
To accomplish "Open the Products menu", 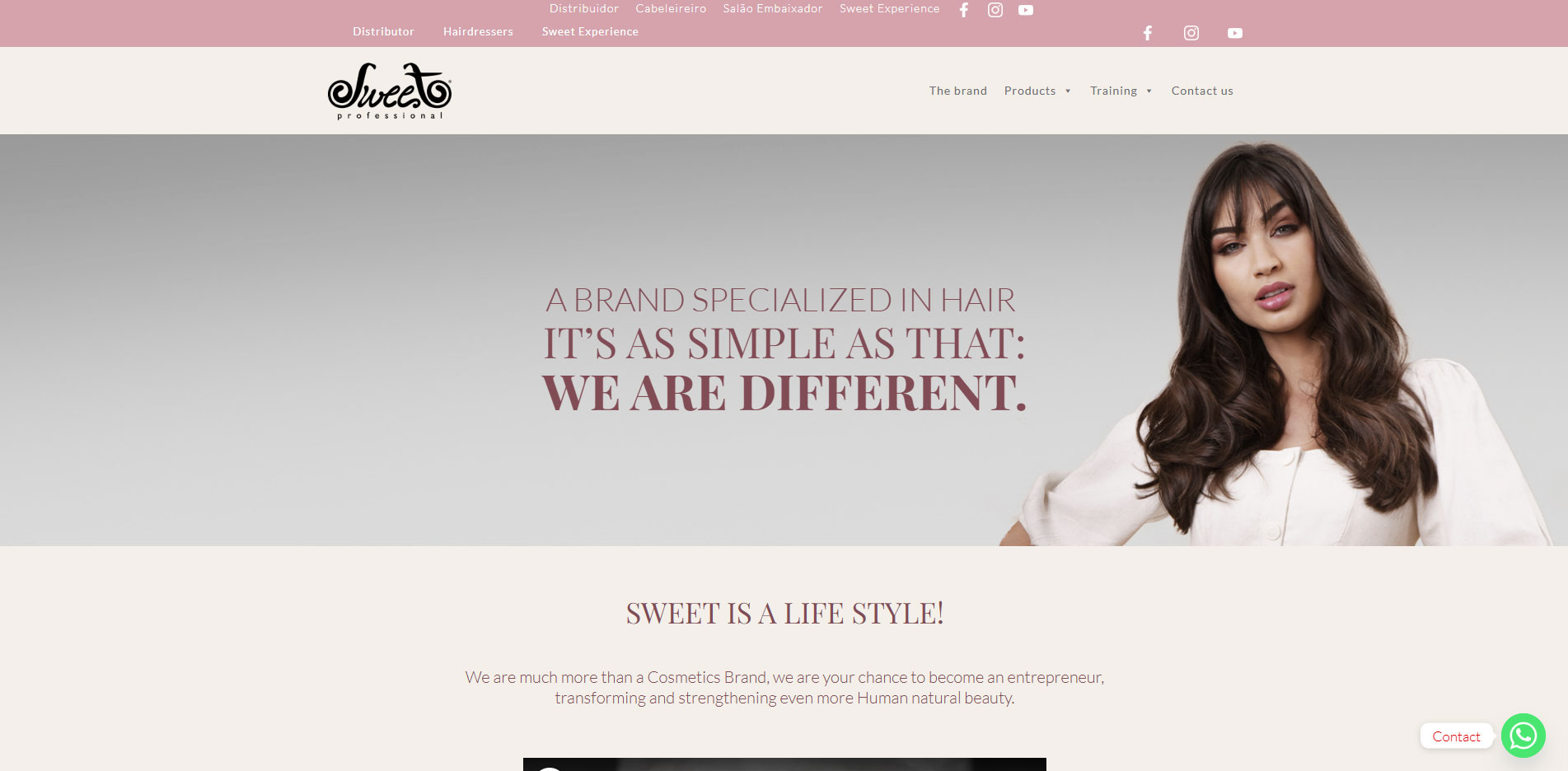I will point(1030,91).
